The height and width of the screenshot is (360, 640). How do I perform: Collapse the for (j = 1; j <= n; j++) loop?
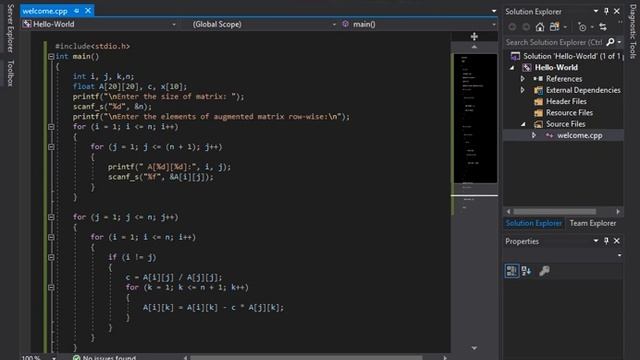pos(51,217)
